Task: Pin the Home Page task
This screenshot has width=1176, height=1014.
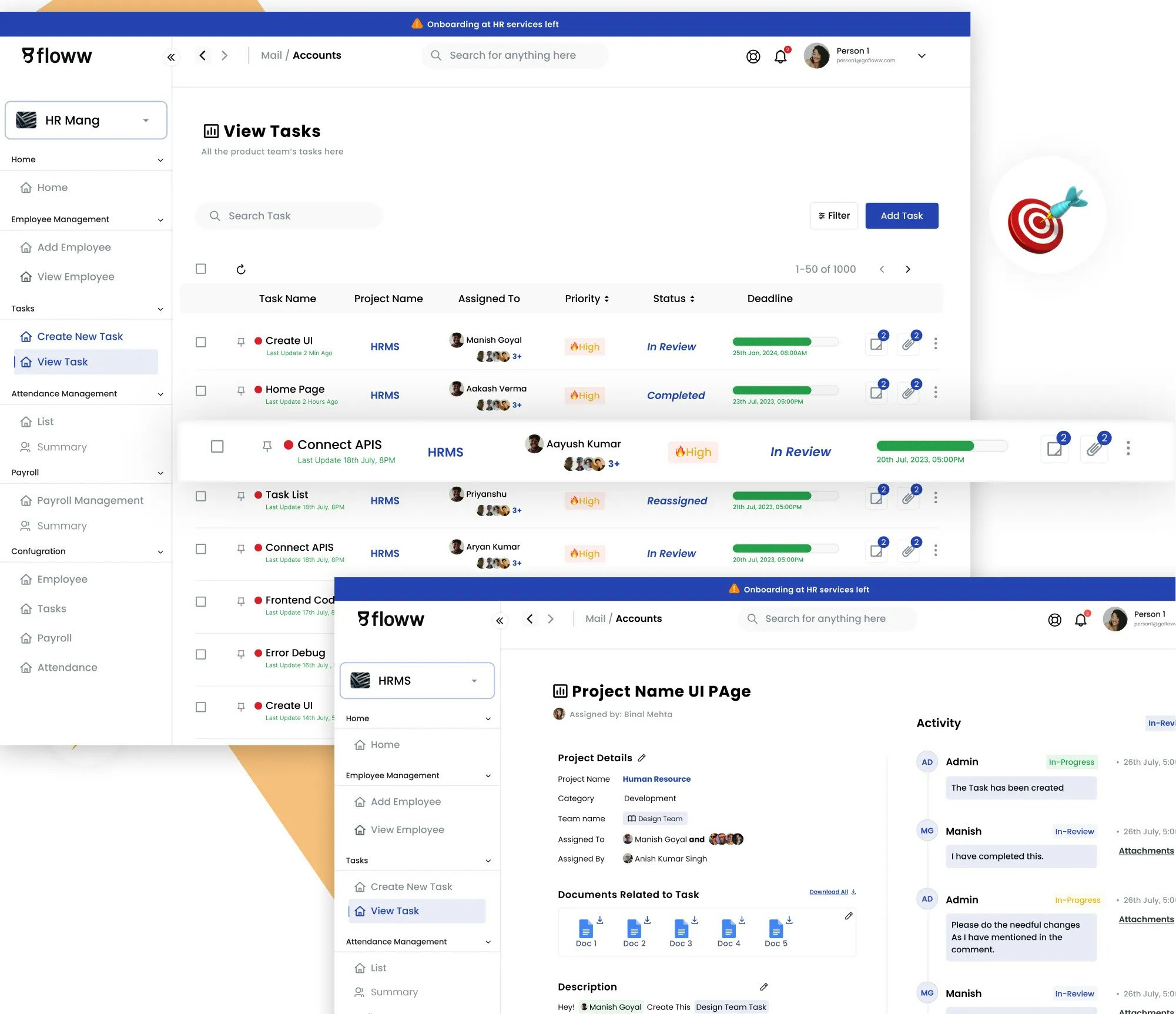Action: coord(241,390)
